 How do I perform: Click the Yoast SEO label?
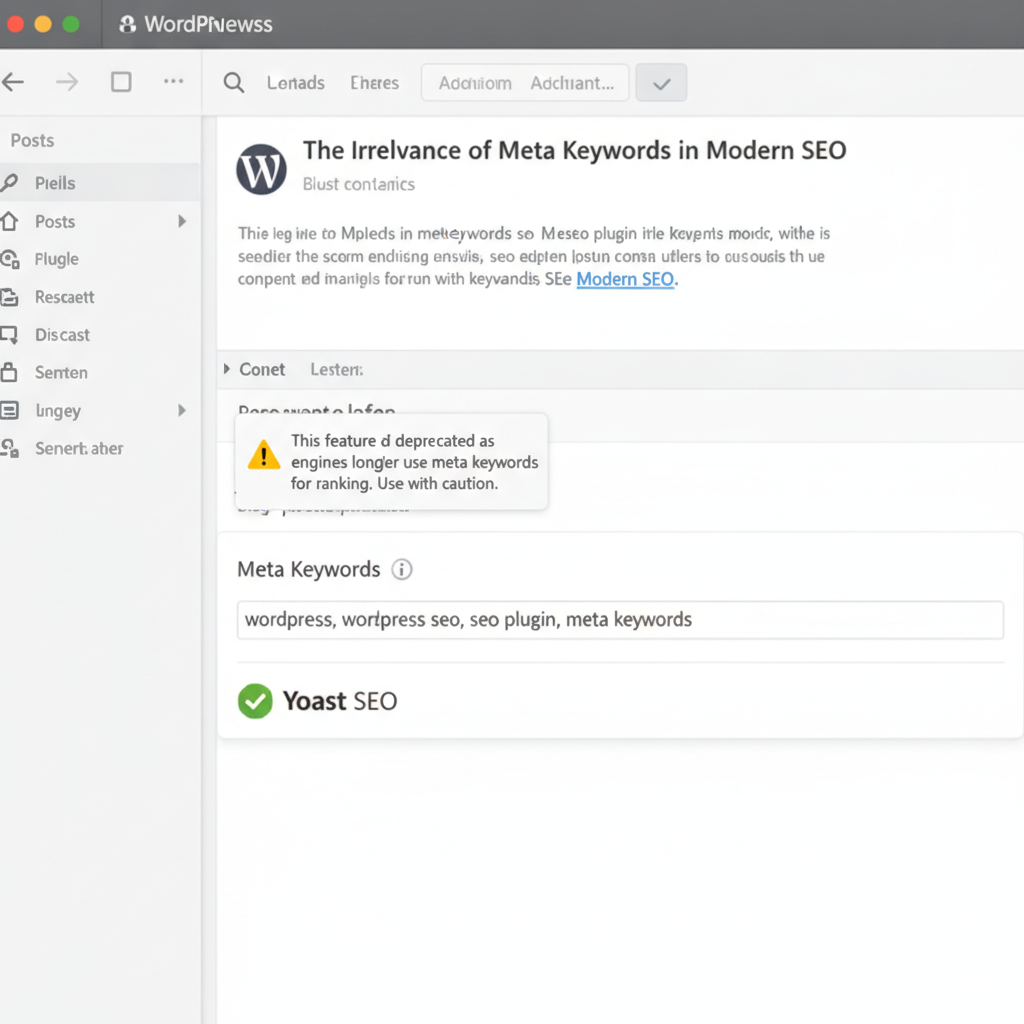pos(340,701)
